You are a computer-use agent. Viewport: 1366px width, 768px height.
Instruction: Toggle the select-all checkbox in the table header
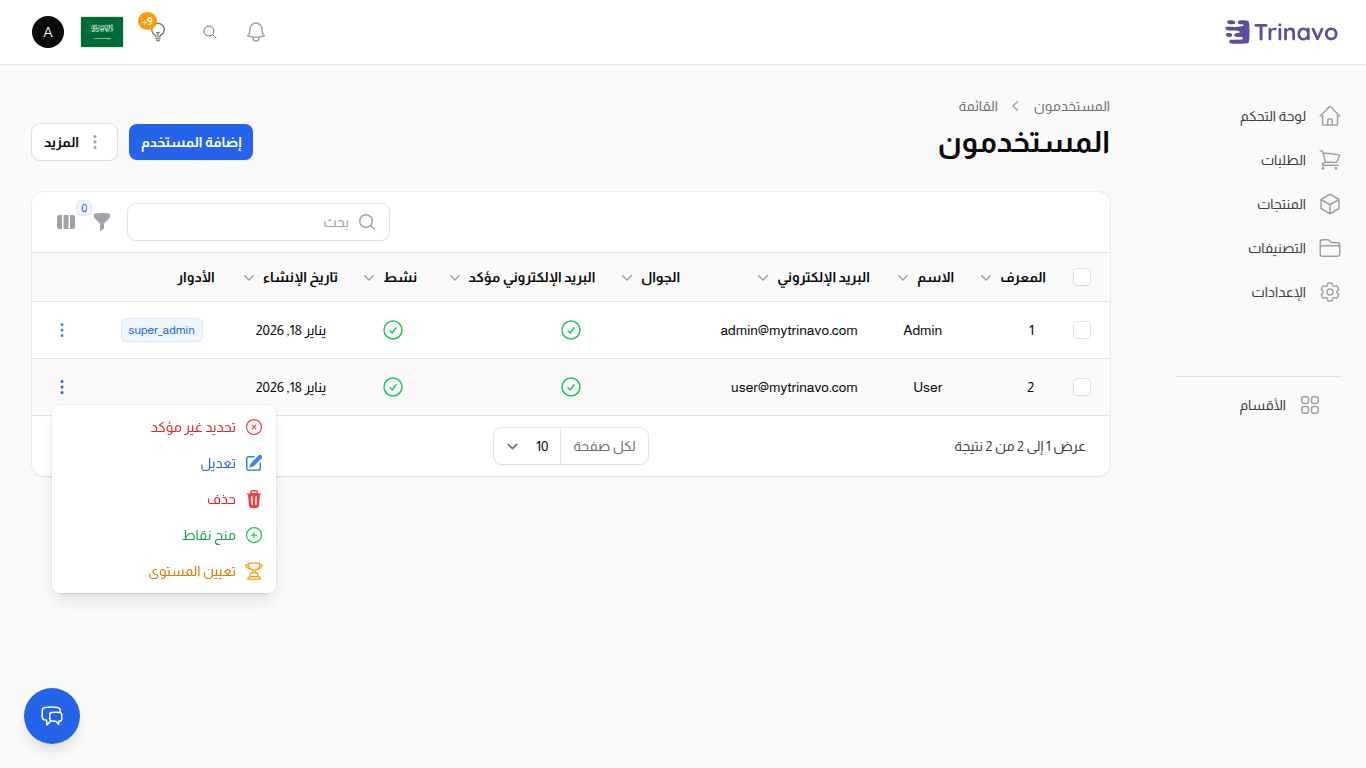pos(1082,277)
